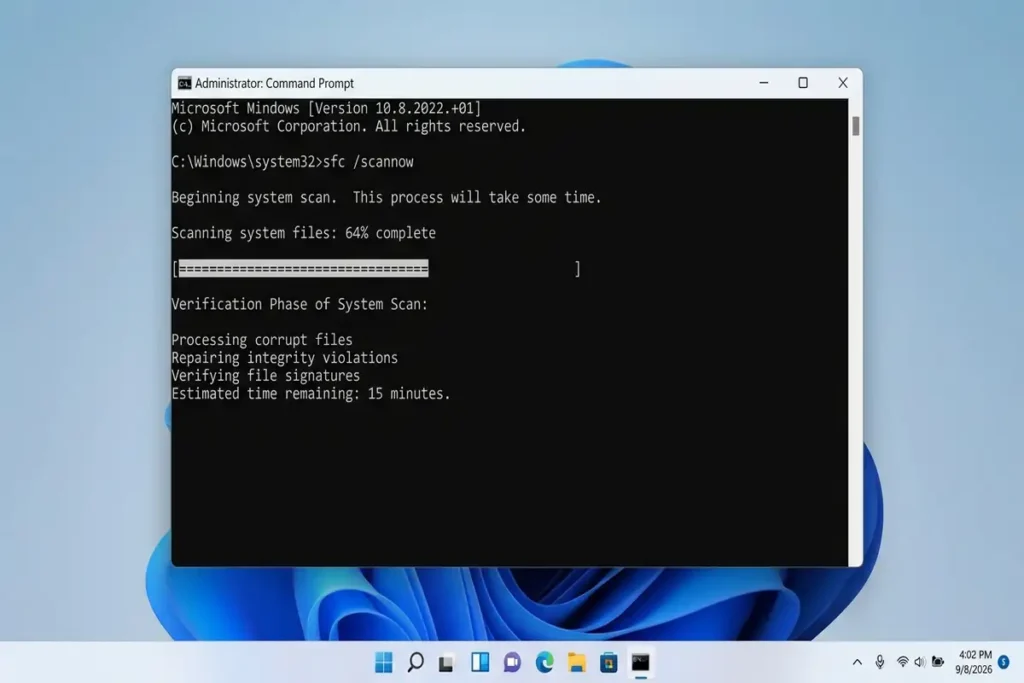Viewport: 1024px width, 683px height.
Task: Open the Widgets panel icon
Action: tap(480, 662)
